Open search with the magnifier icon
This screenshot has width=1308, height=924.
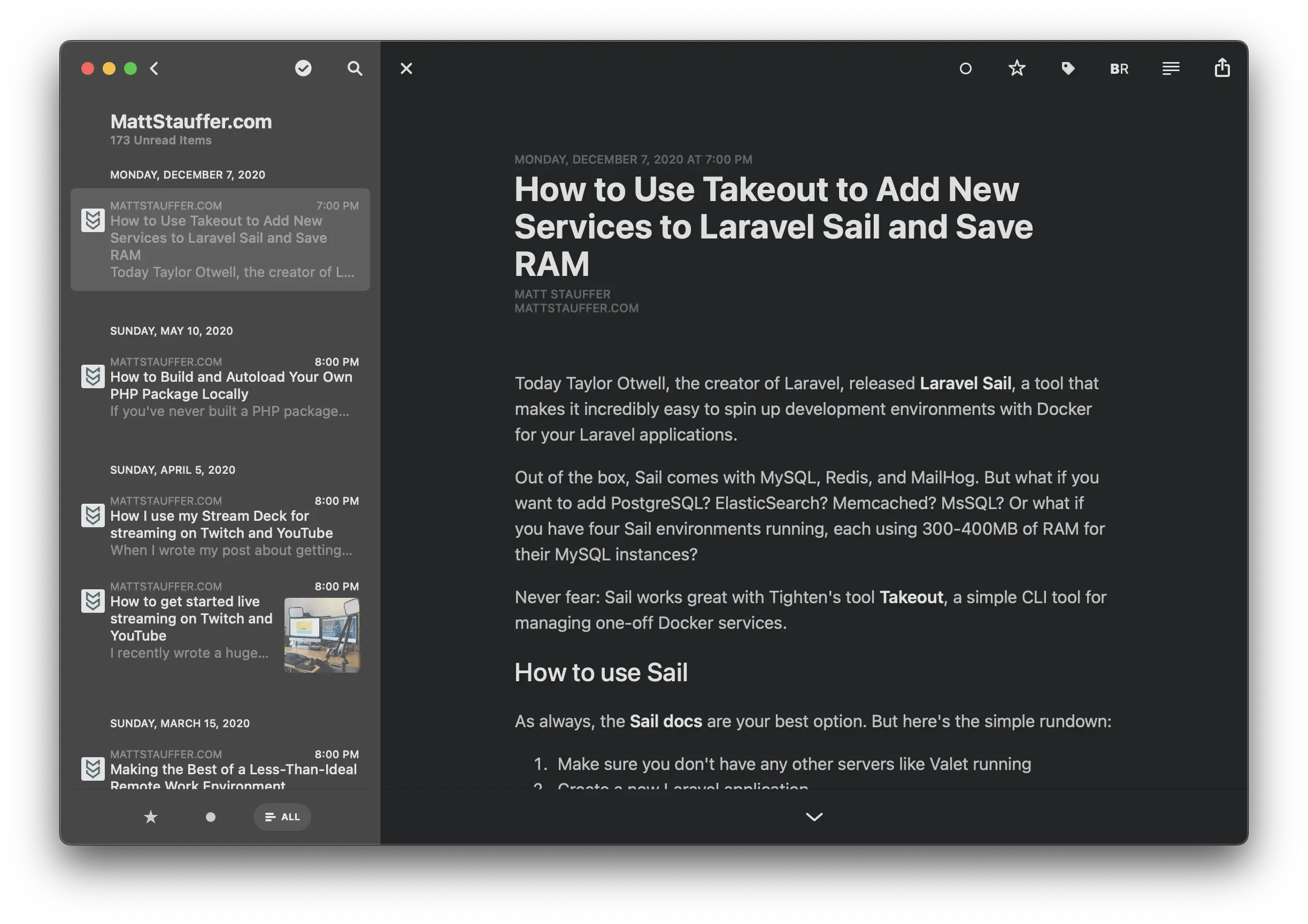(355, 68)
